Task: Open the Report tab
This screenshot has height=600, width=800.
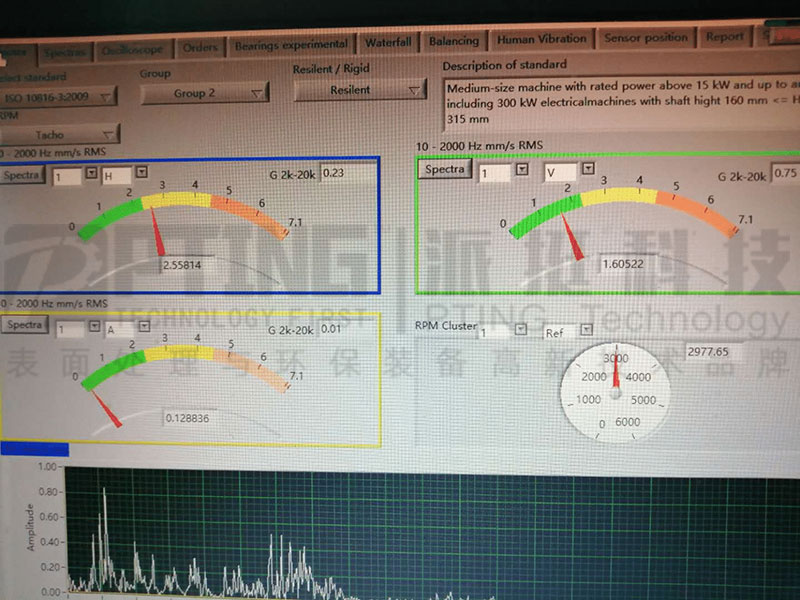Action: pos(725,37)
